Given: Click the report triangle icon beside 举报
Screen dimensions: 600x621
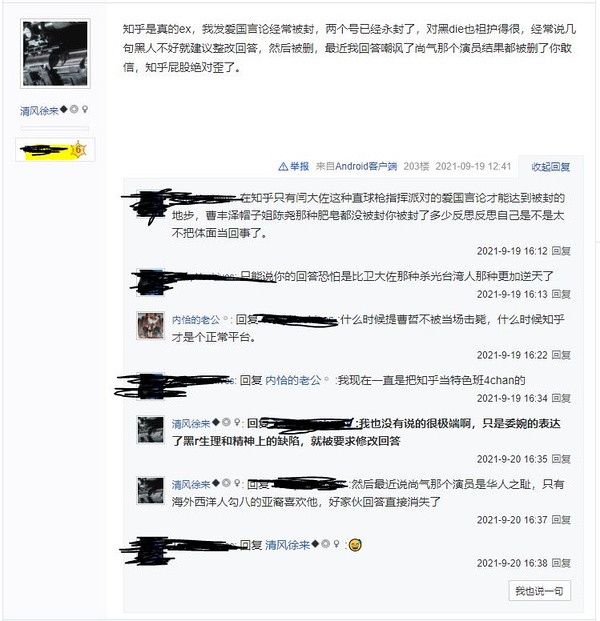Looking at the screenshot, I should coord(283,166).
